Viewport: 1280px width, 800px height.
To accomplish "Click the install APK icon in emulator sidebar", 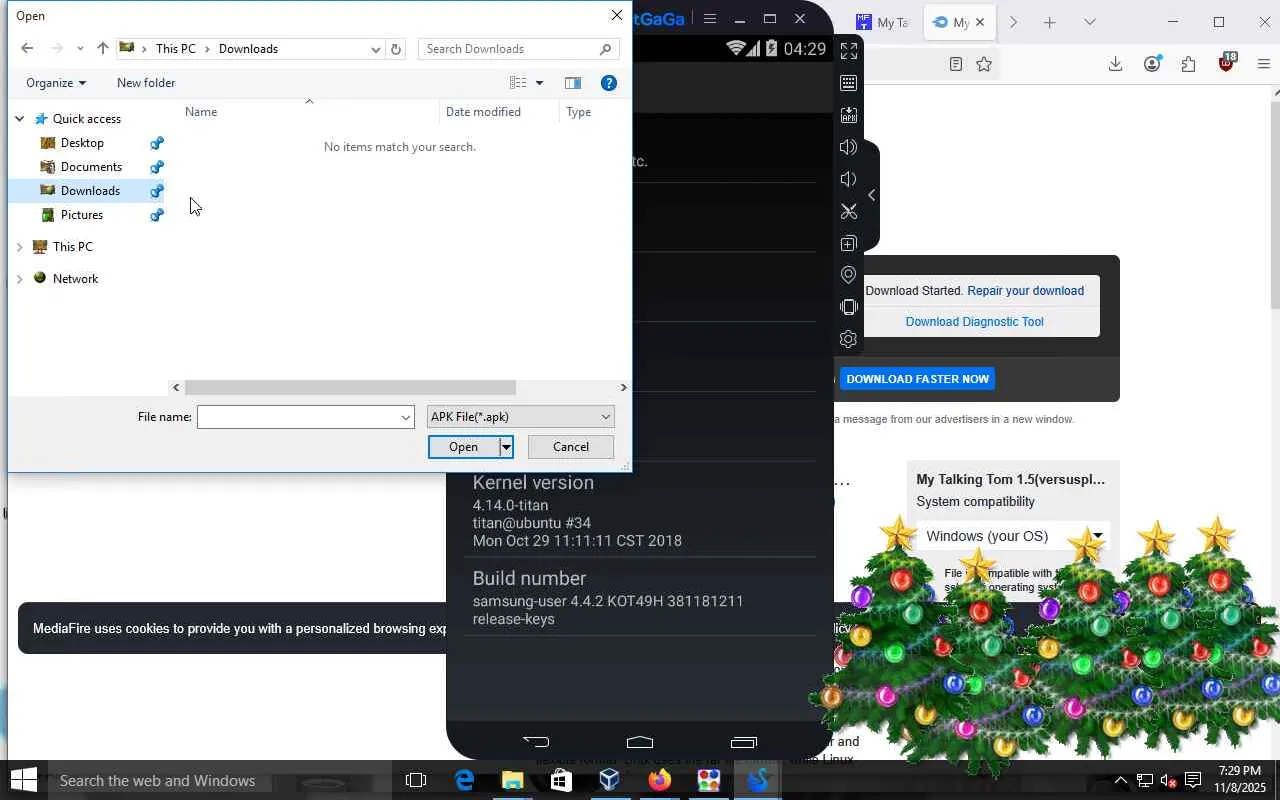I will click(849, 115).
